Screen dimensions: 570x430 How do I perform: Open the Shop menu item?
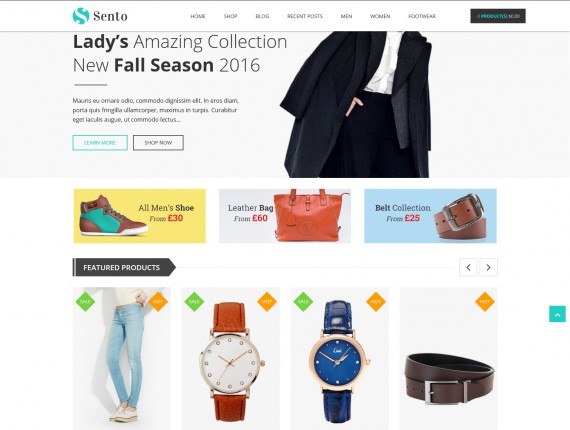coord(230,16)
